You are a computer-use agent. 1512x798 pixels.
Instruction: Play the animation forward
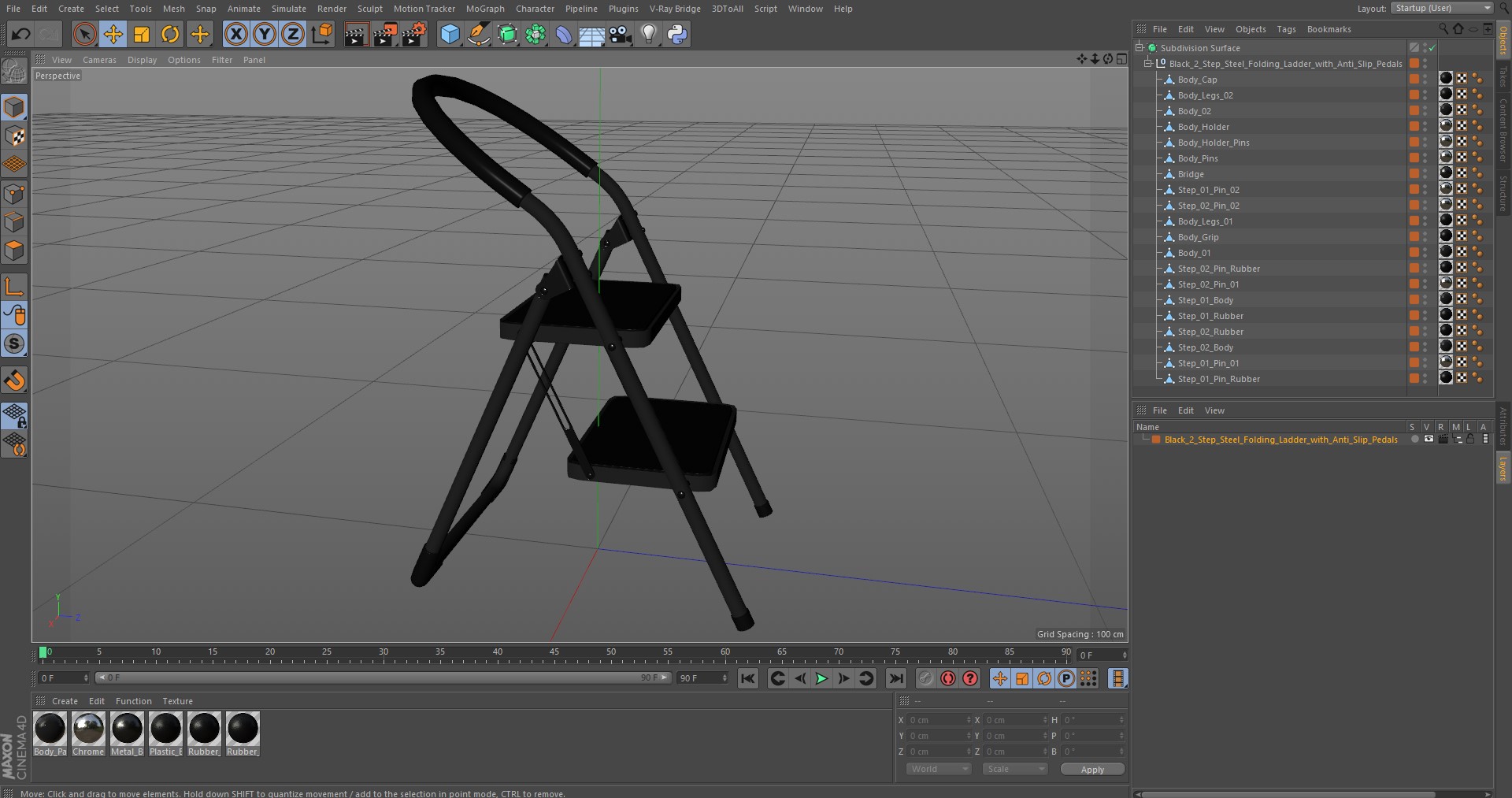(821, 678)
